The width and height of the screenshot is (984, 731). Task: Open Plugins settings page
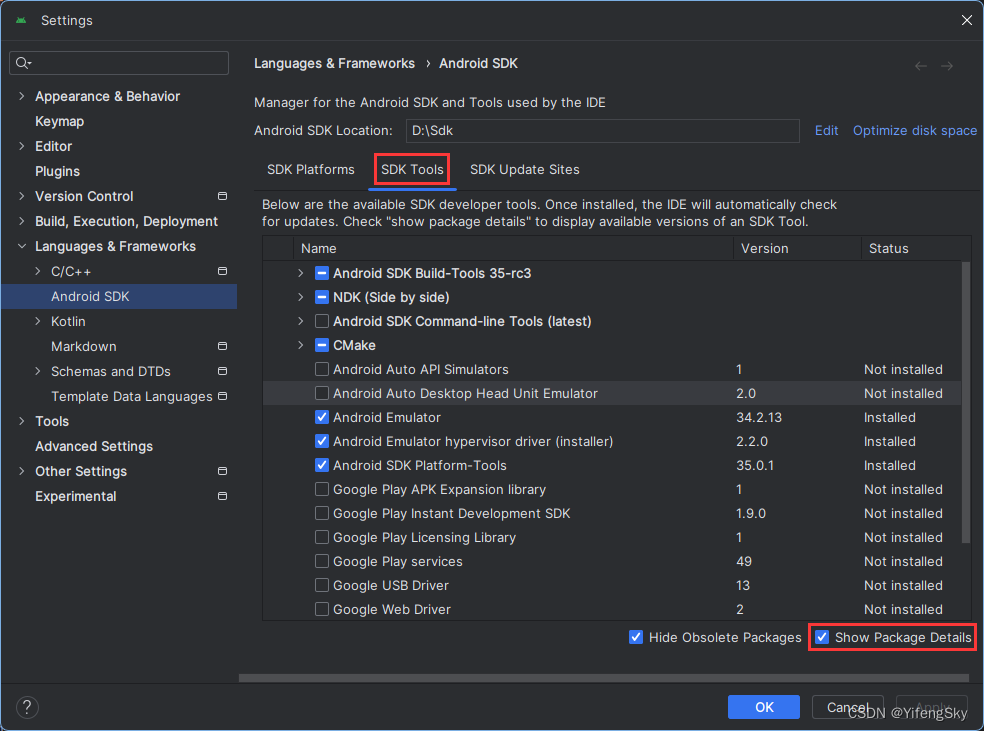pos(57,171)
